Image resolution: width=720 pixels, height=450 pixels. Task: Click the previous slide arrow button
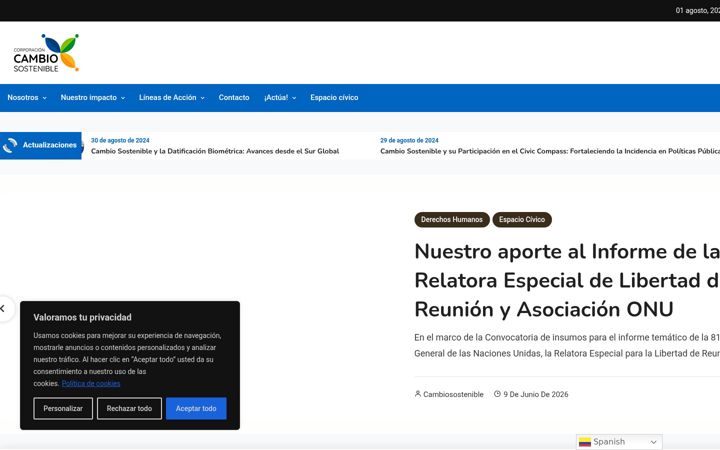click(x=3, y=309)
